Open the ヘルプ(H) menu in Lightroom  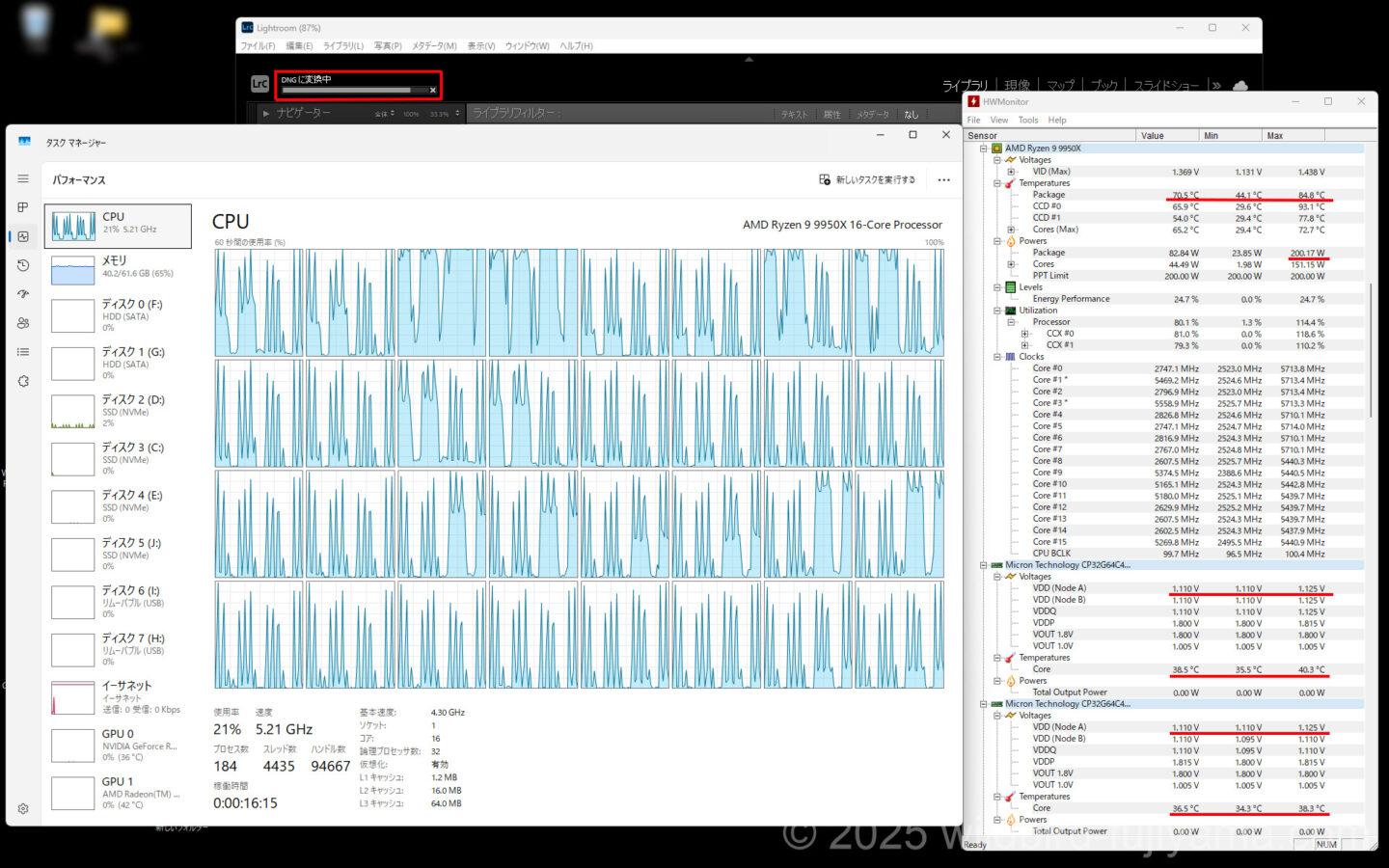pyautogui.click(x=577, y=46)
